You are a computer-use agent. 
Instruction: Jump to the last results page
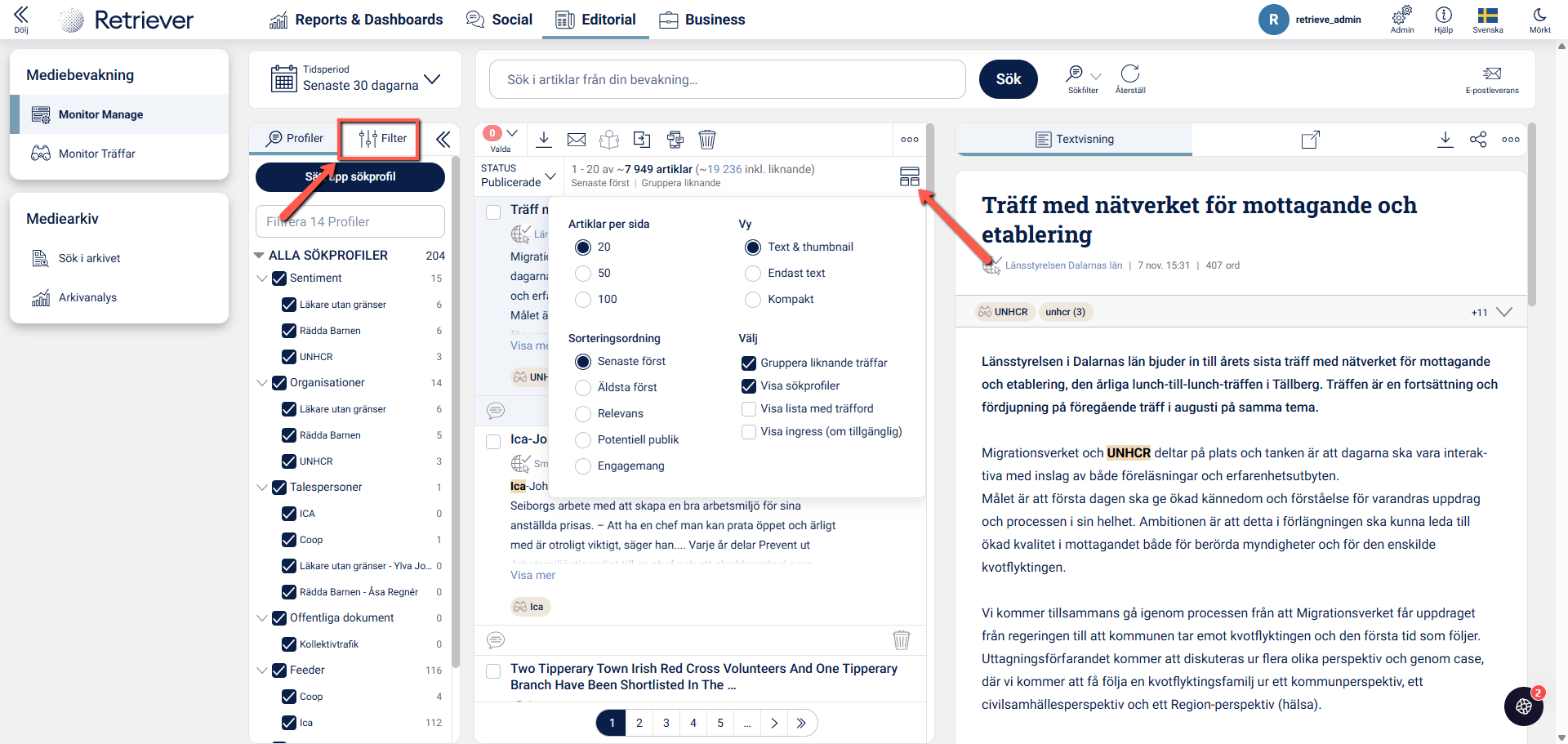point(801,723)
